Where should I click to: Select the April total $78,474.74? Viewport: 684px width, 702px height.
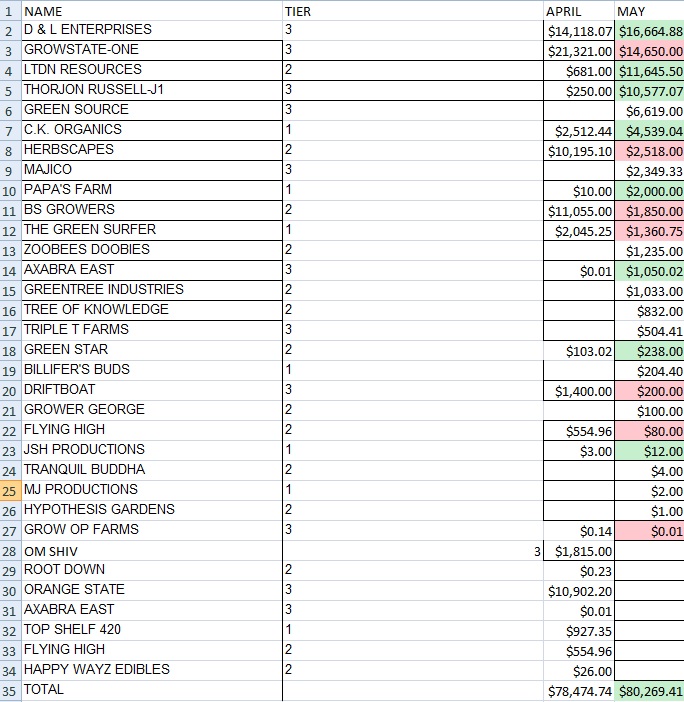pos(578,691)
